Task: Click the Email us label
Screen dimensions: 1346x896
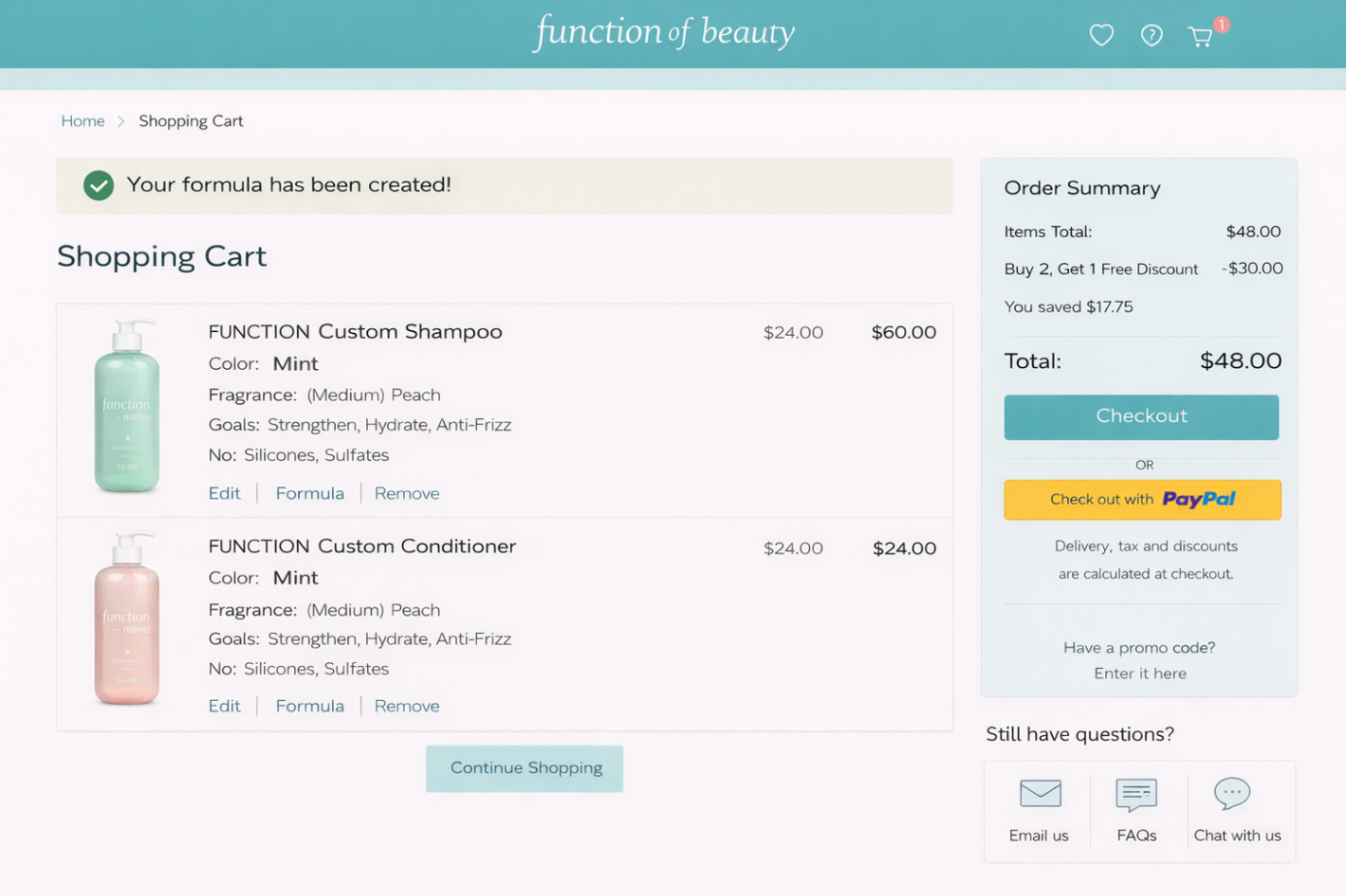Action: coord(1038,836)
